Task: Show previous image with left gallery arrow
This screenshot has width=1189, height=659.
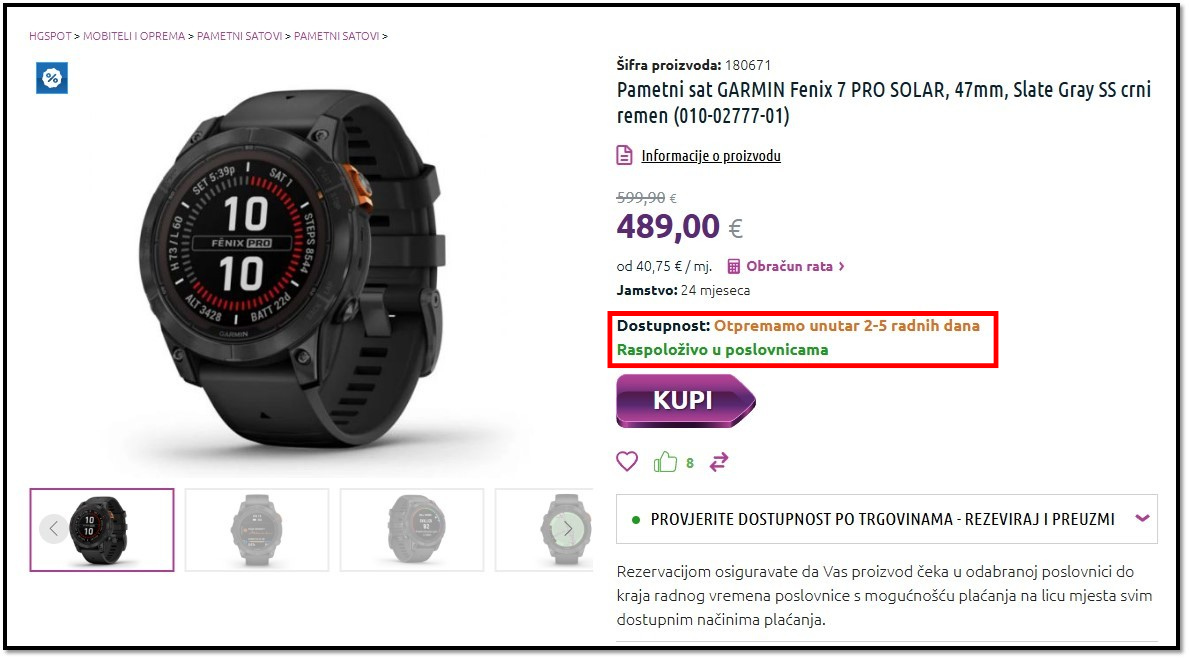Action: pyautogui.click(x=53, y=529)
